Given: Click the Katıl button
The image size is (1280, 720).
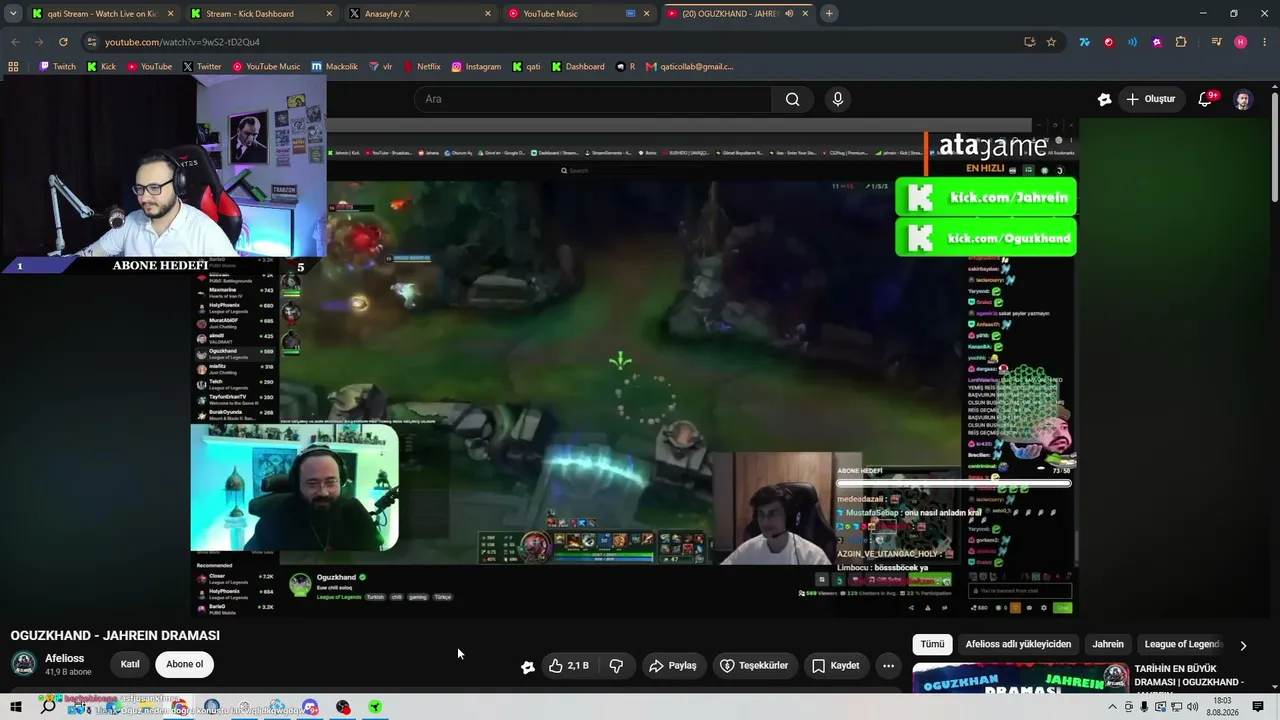Looking at the screenshot, I should click(x=130, y=664).
